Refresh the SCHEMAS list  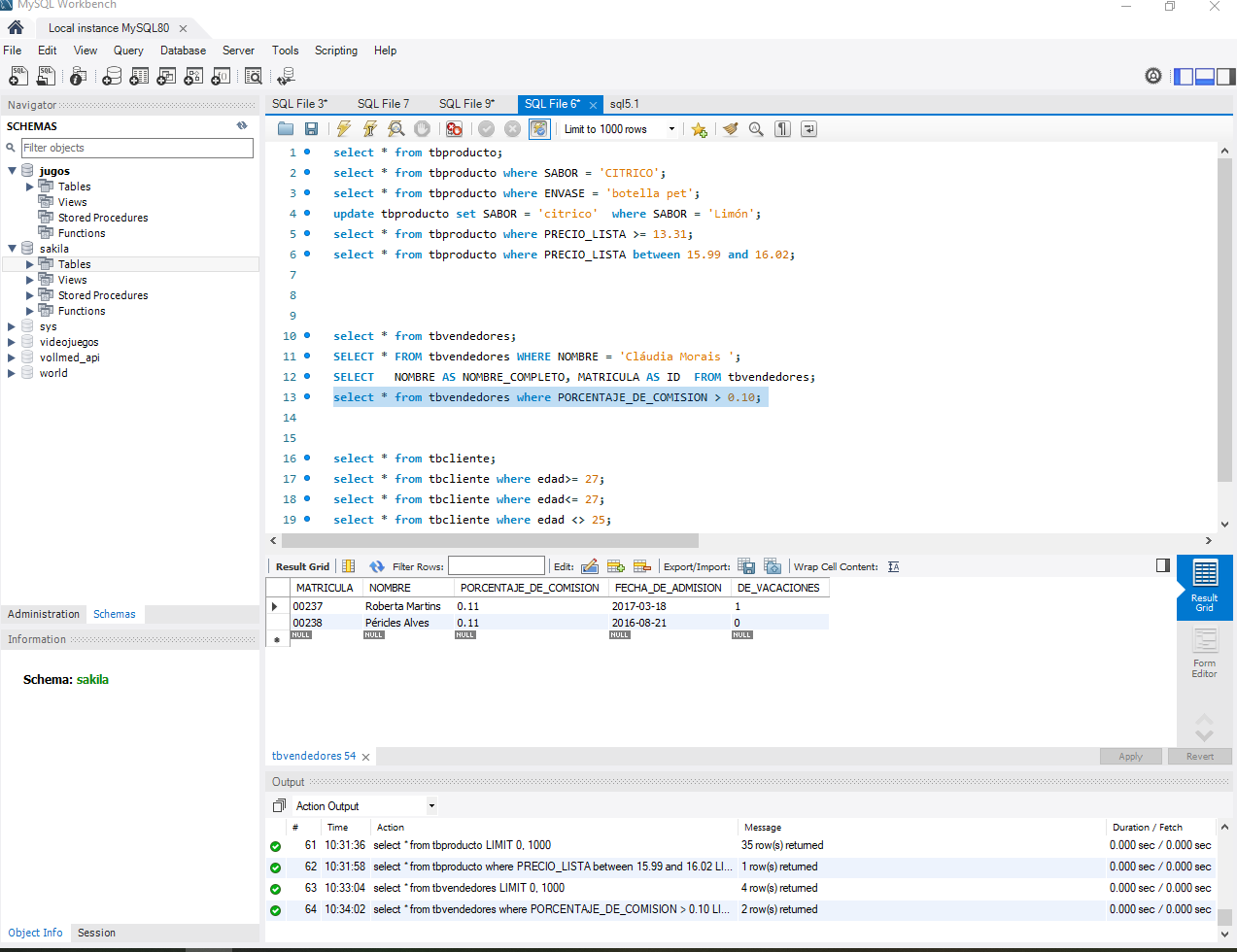click(x=242, y=125)
